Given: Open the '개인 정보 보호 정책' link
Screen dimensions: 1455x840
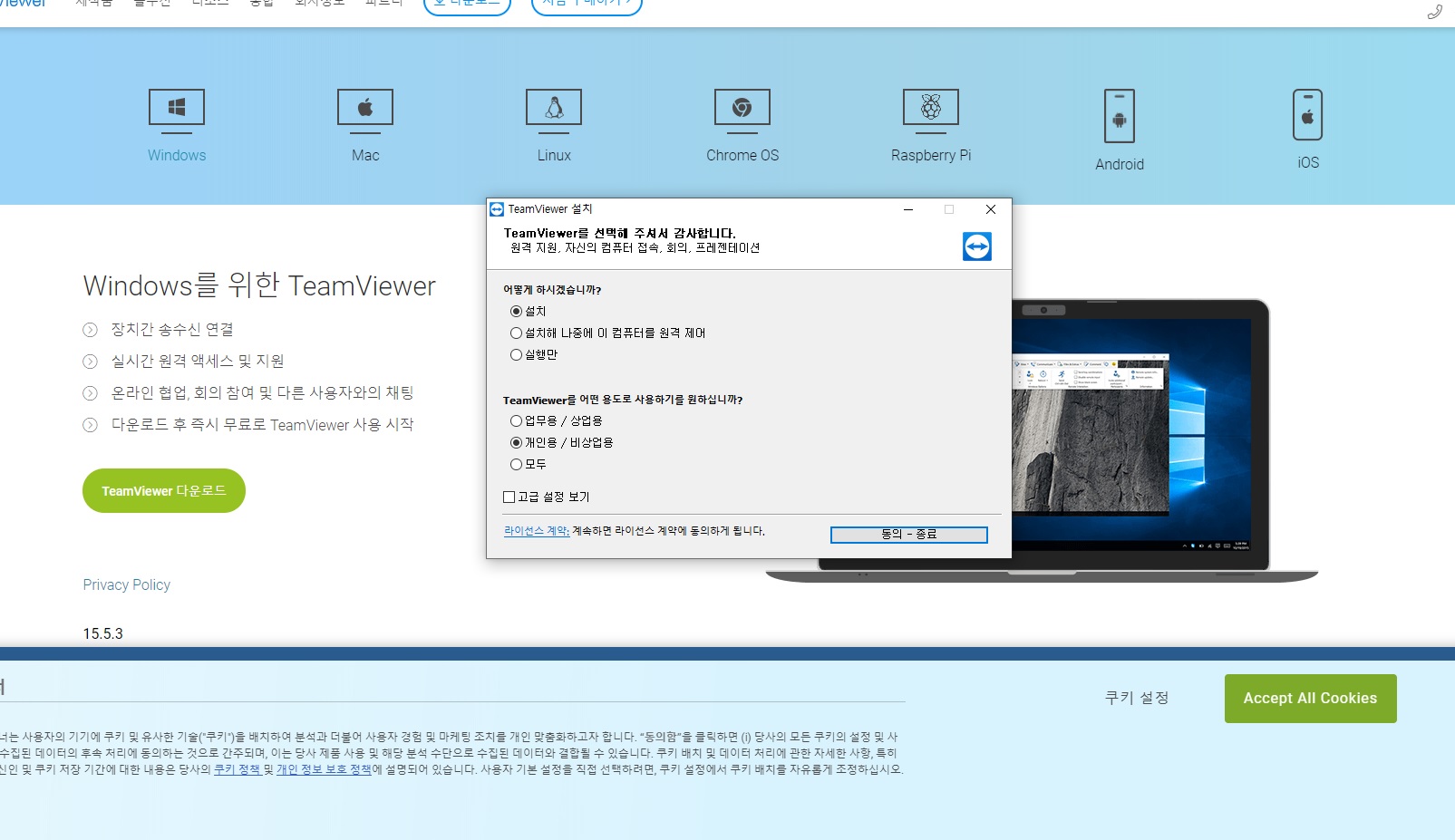Looking at the screenshot, I should pos(324,769).
